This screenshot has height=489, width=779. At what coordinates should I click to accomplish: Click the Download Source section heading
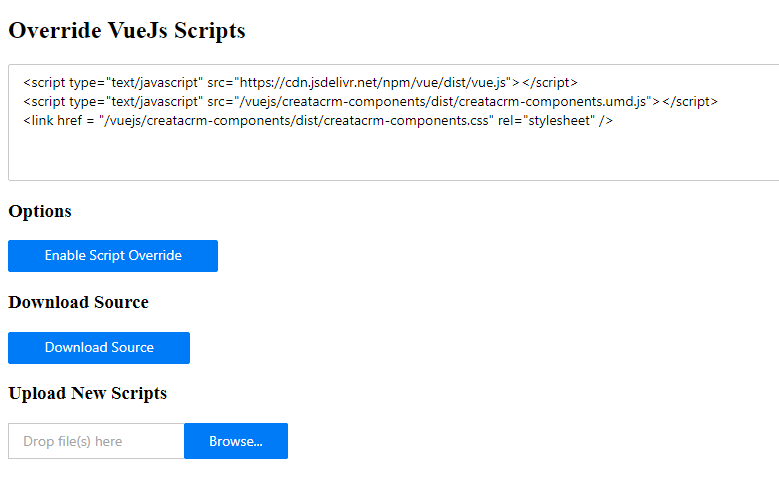pyautogui.click(x=78, y=302)
